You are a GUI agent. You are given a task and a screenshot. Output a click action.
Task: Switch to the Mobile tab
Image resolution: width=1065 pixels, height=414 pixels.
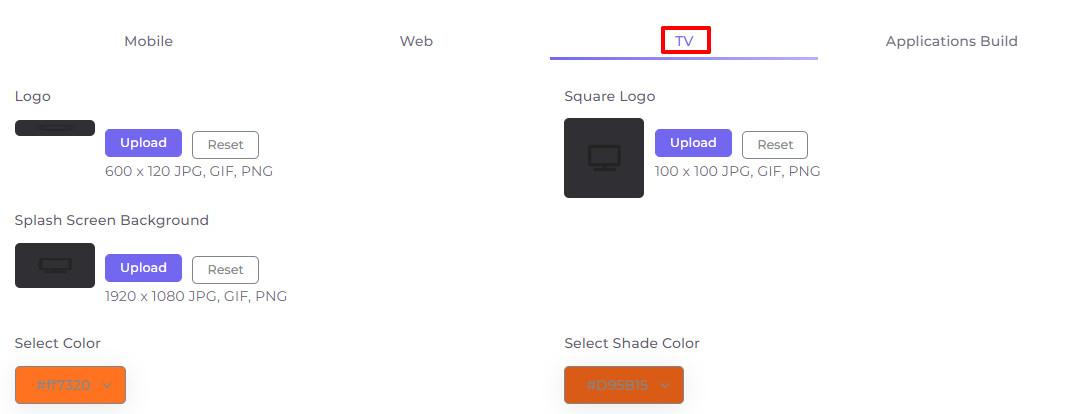pos(148,41)
